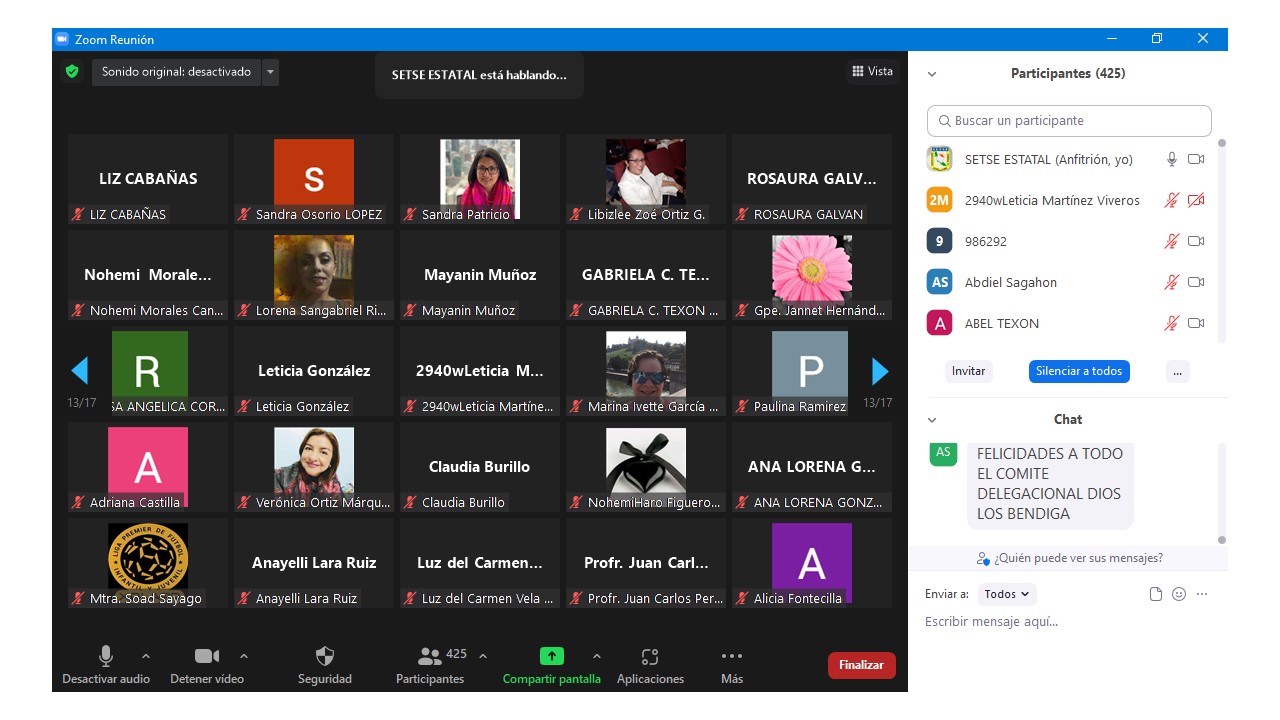Screen dimensions: 1280x720
Task: Click the green encryption shield icon
Action: [72, 72]
